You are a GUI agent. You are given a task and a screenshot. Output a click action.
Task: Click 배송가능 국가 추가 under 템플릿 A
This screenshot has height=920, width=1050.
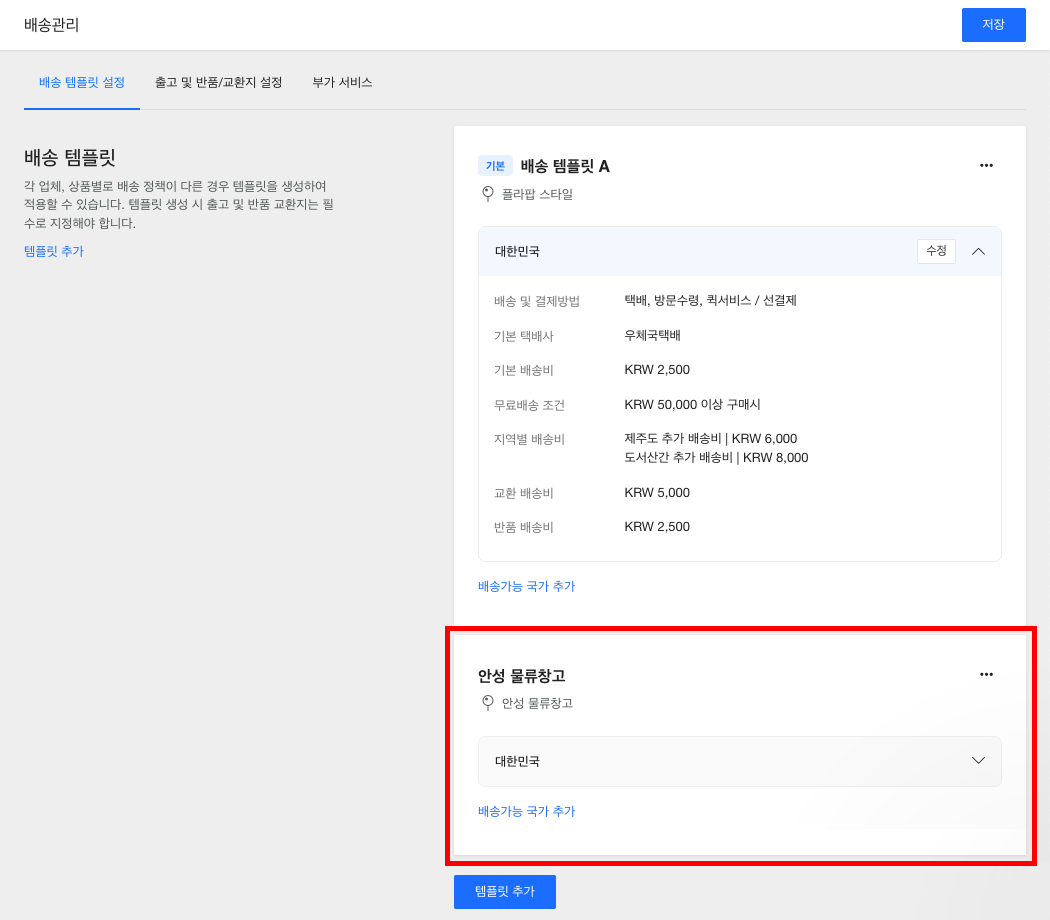(526, 586)
